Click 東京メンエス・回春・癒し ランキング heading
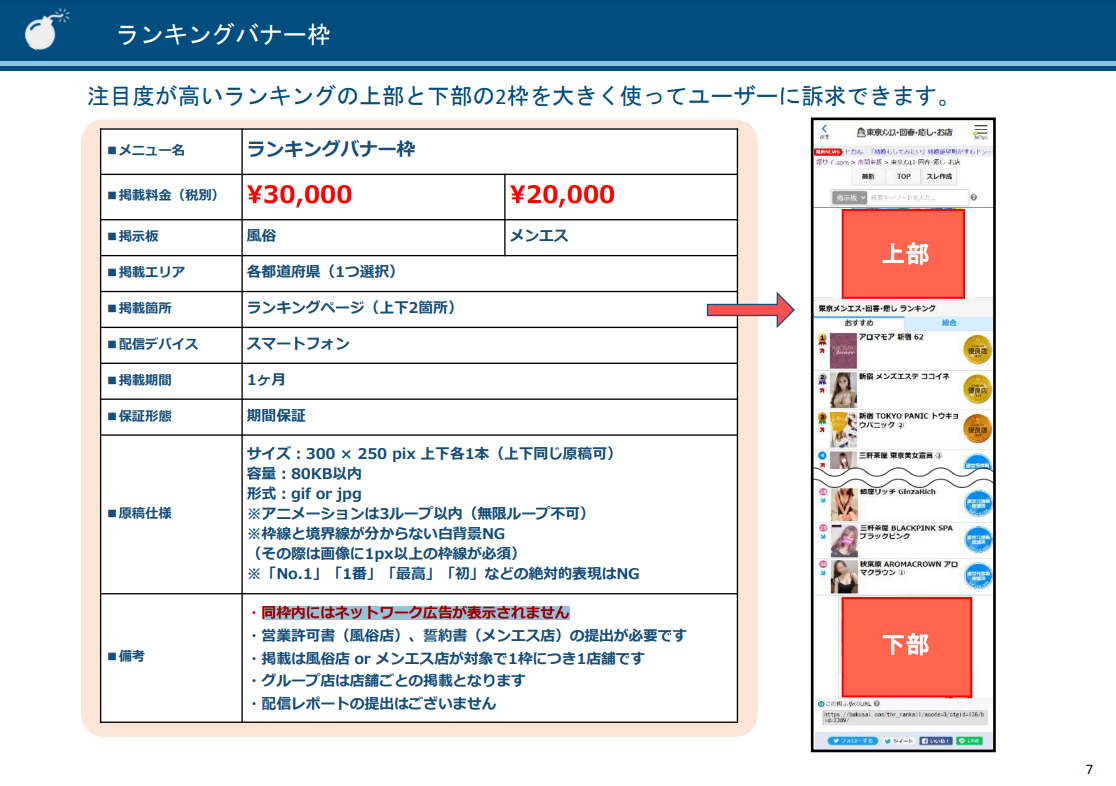The height and width of the screenshot is (786, 1116). (x=877, y=308)
